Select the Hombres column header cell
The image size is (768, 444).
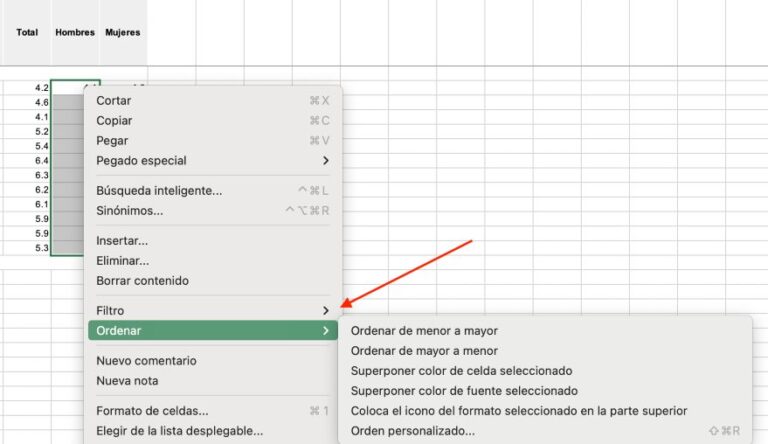(75, 32)
